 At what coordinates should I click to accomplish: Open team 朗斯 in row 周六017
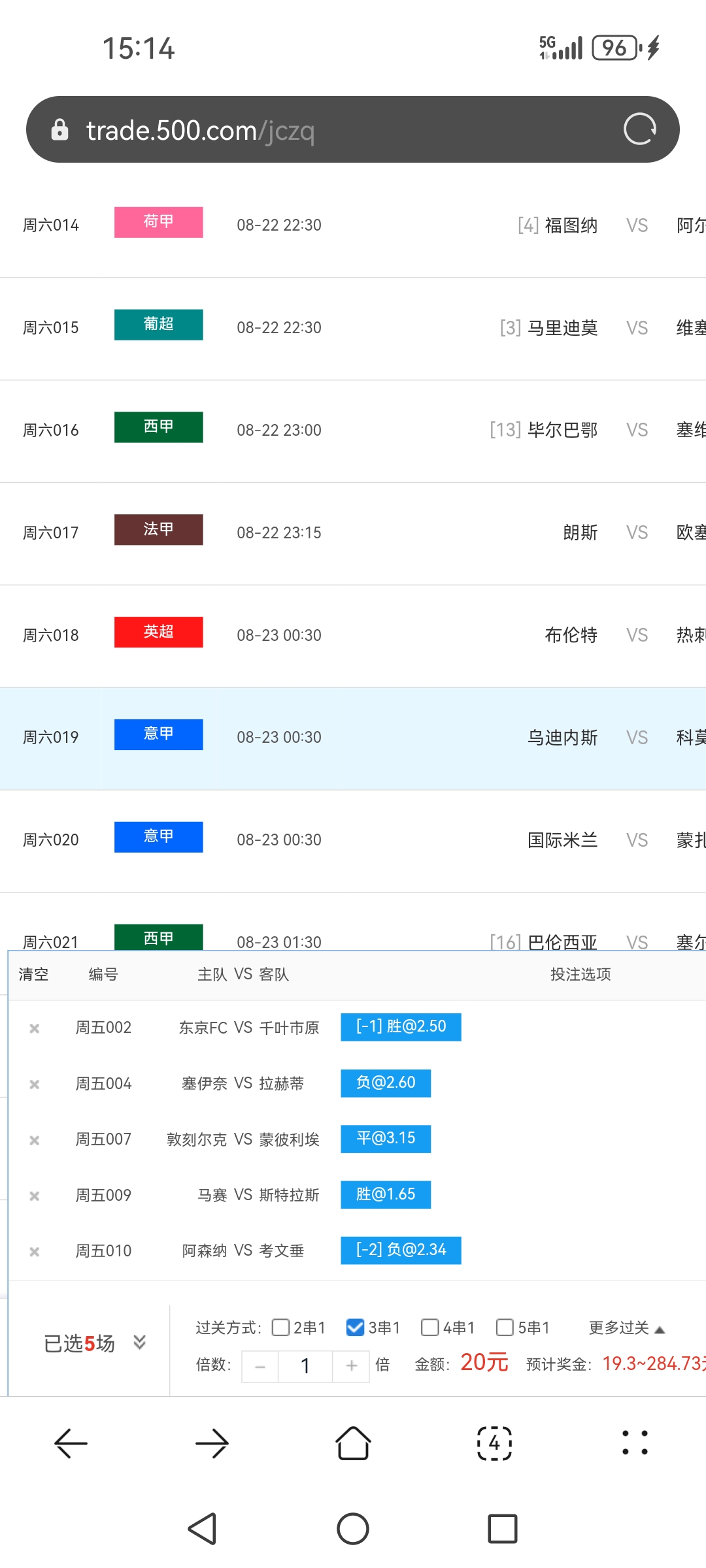(580, 533)
